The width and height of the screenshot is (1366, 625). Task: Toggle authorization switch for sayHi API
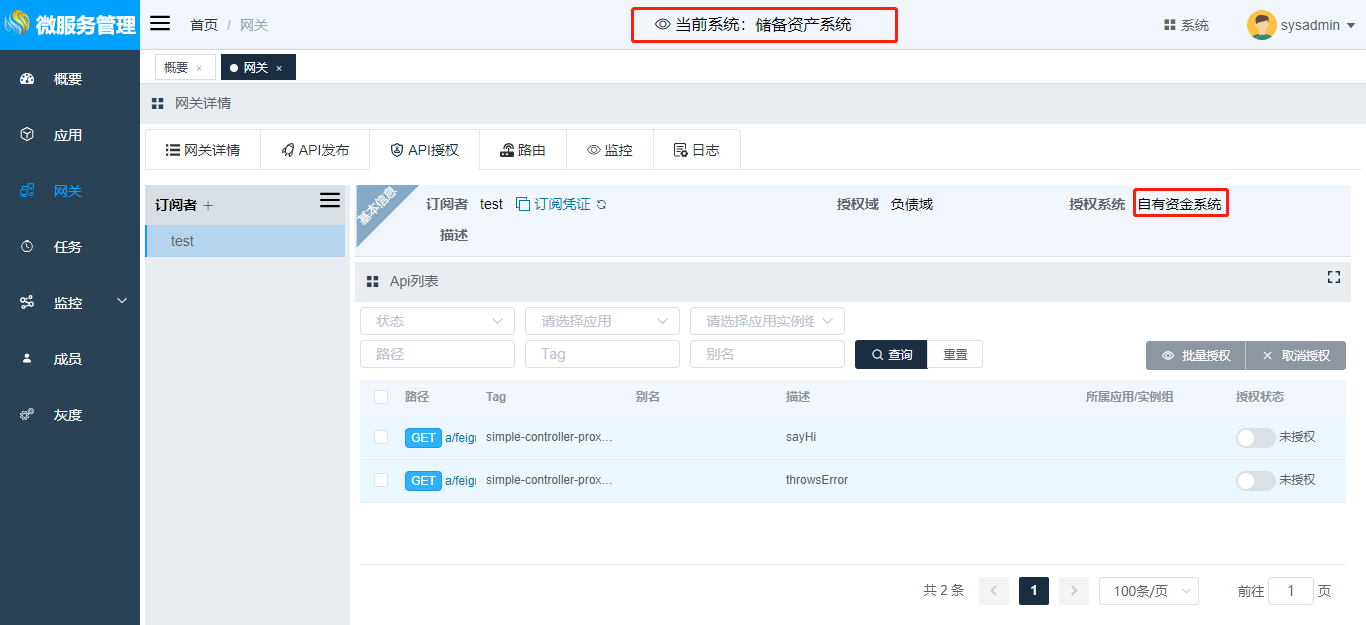click(x=1255, y=437)
